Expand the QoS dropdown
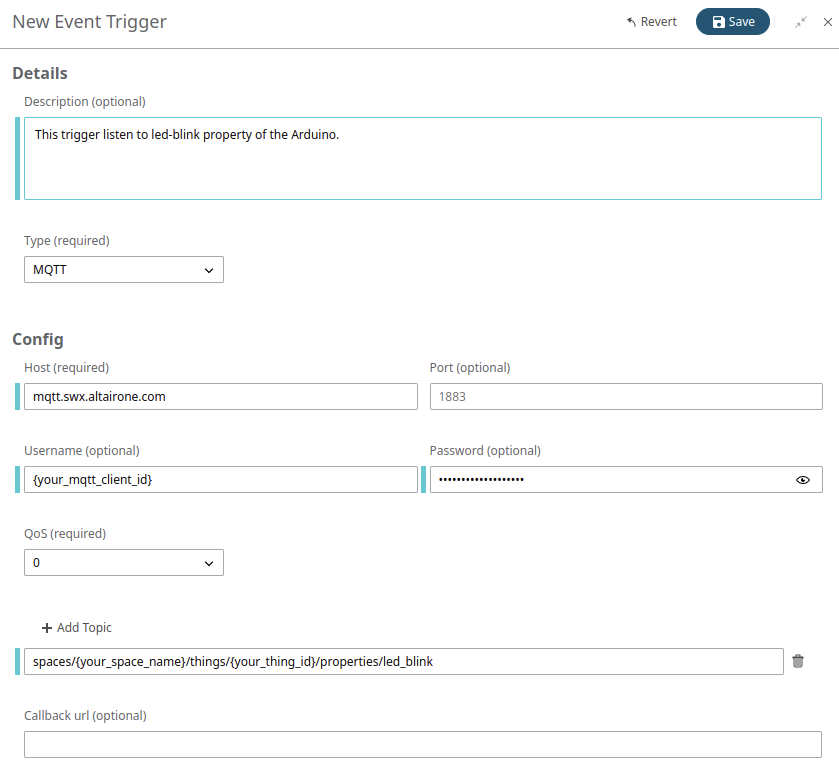 point(123,563)
